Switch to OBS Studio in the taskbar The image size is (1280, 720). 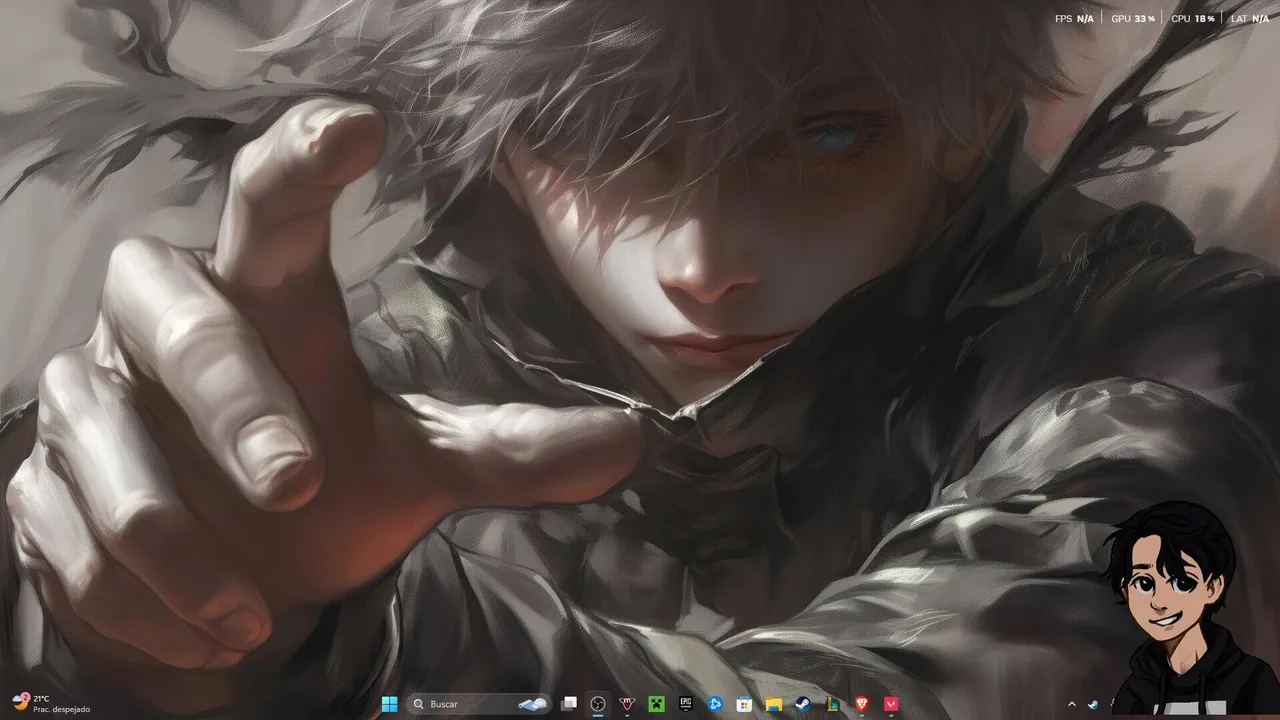598,704
